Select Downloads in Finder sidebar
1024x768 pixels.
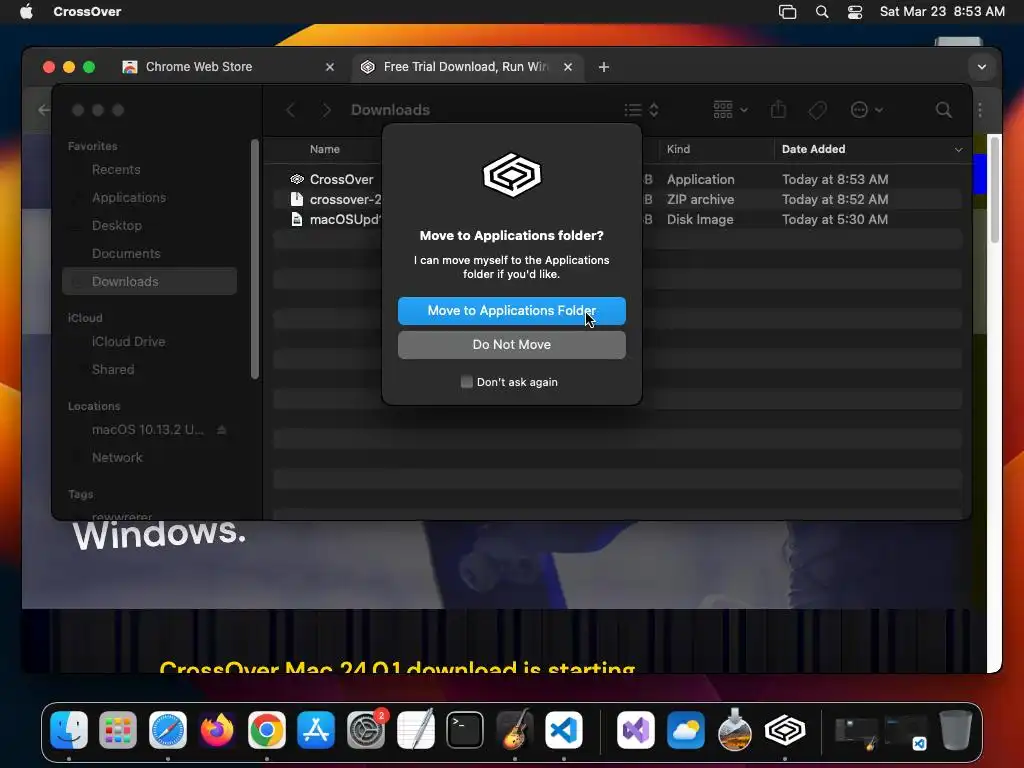click(150, 281)
